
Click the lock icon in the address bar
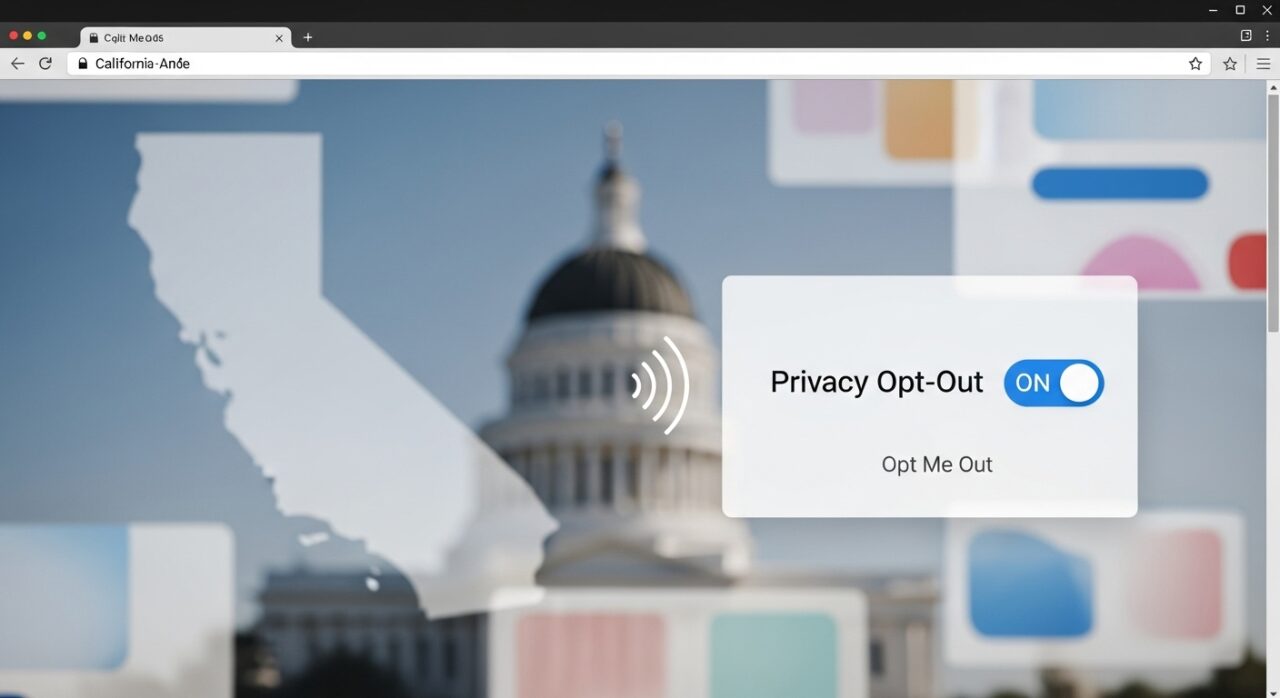(x=83, y=63)
